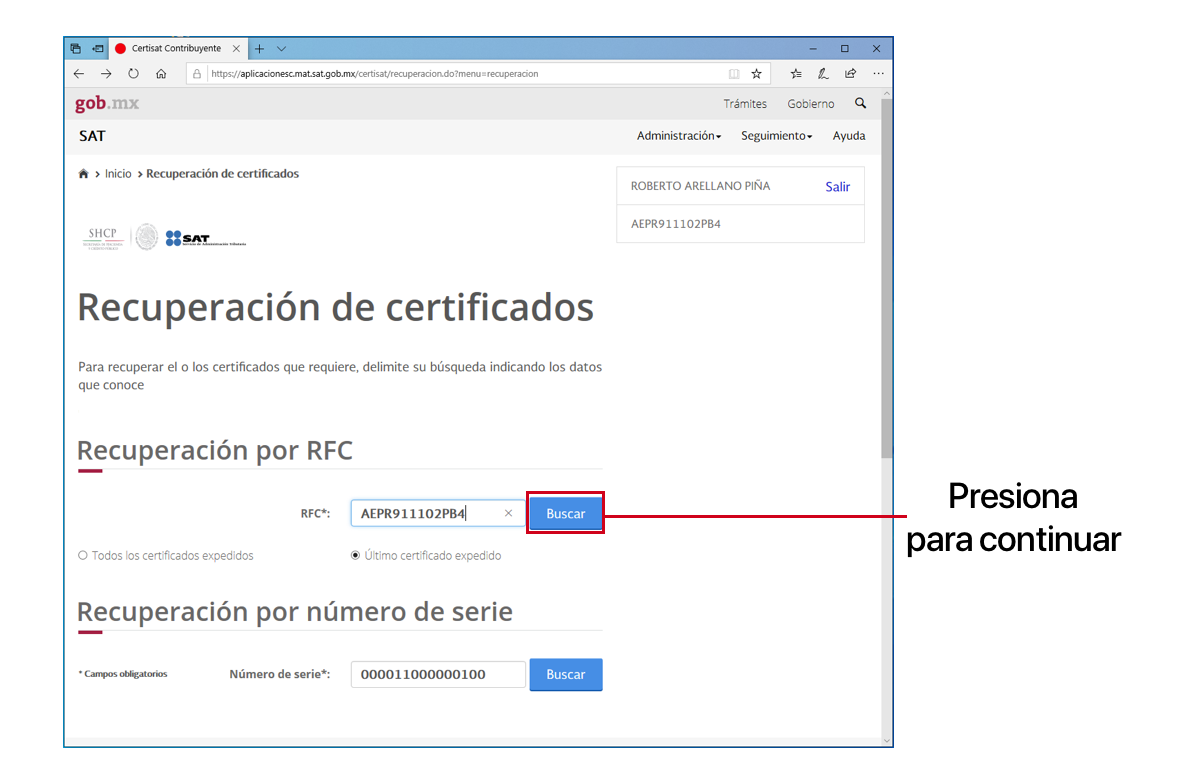The height and width of the screenshot is (782, 1184).
Task: Click the page vertical scrollbar thumb
Action: tap(886, 278)
